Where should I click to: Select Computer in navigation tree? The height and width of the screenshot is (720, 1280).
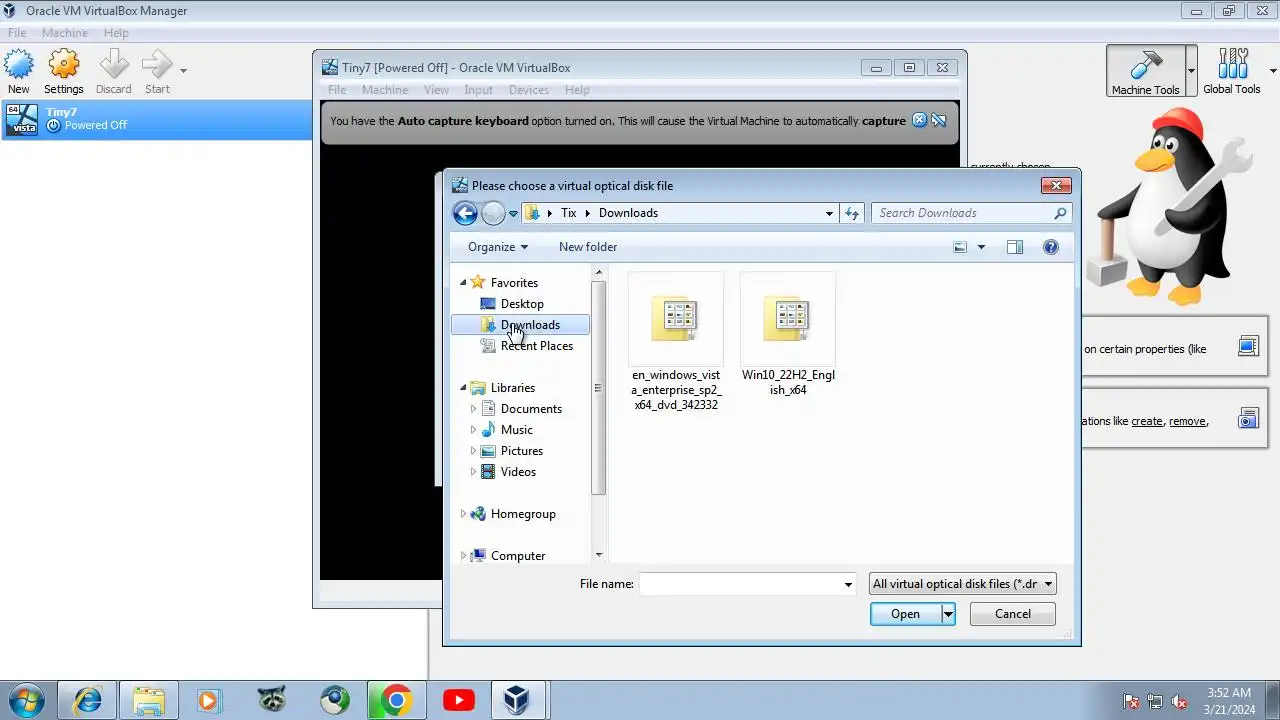tap(518, 556)
